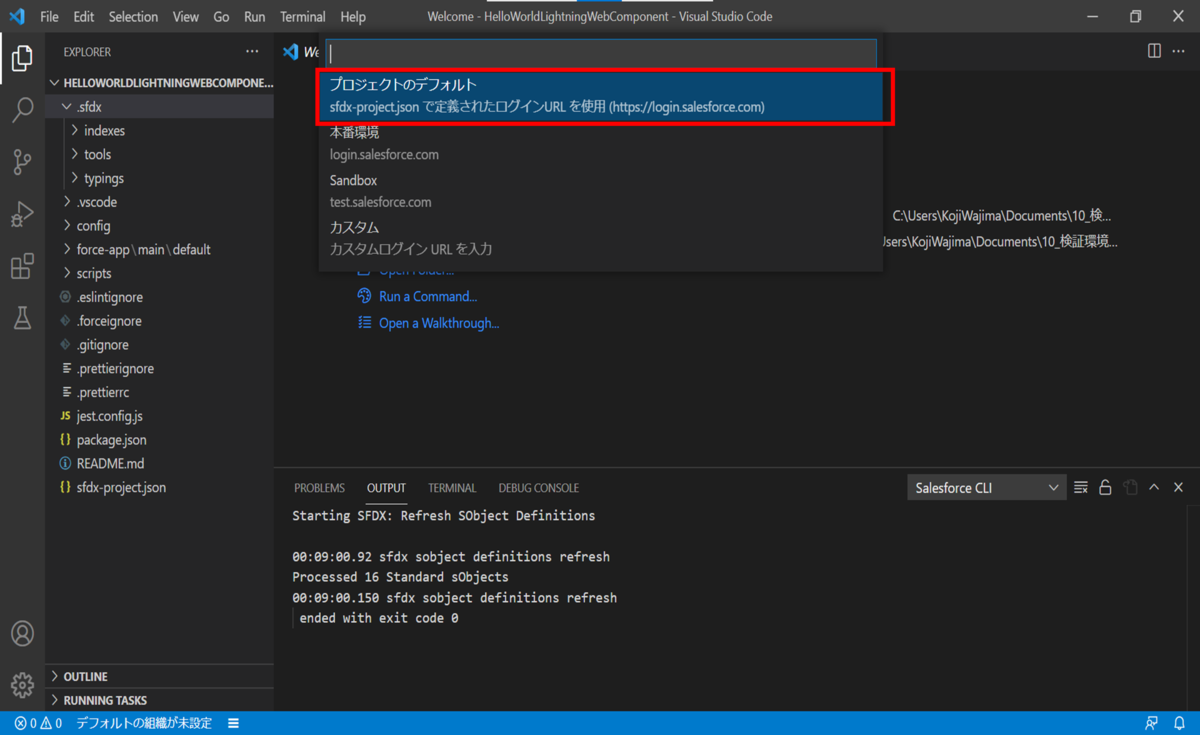Click Run a Command link
This screenshot has width=1200, height=735.
pos(428,296)
